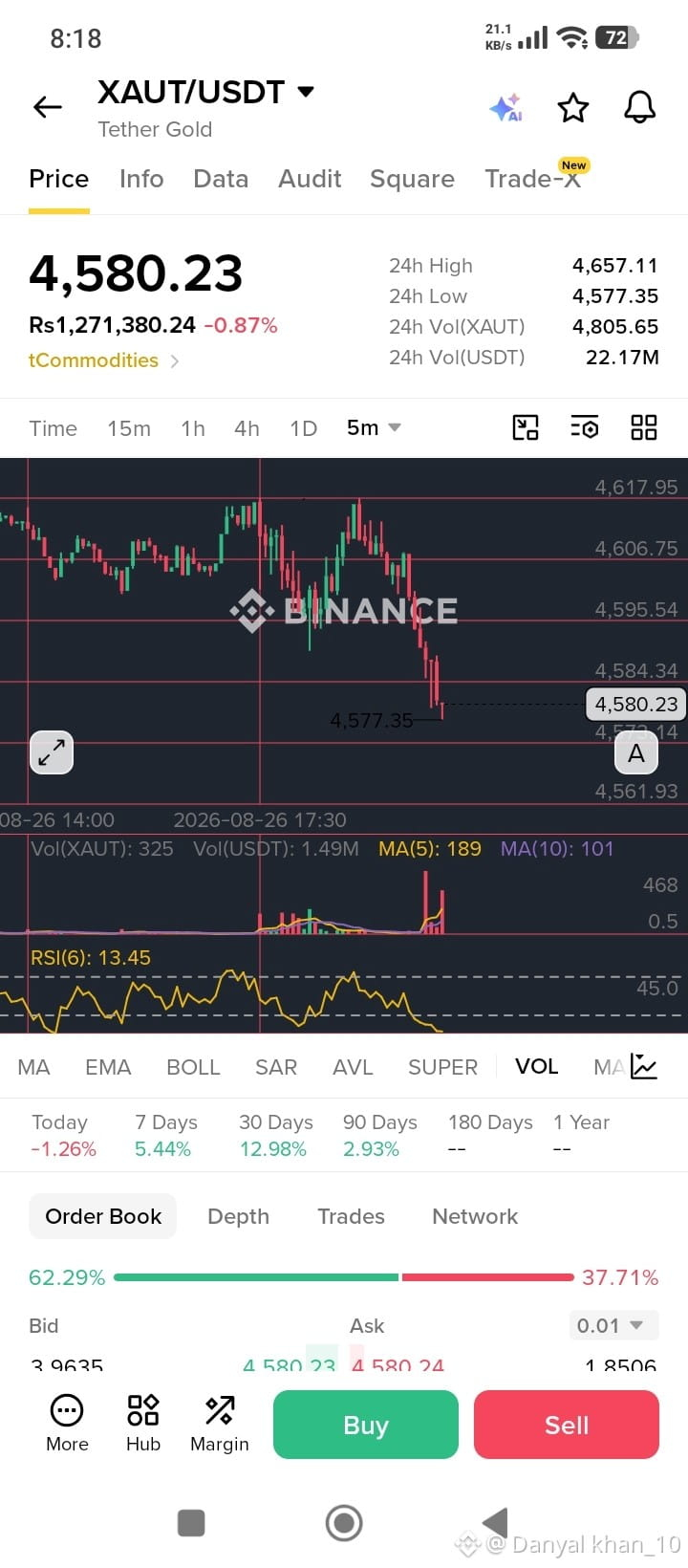Tap the MA(10): 101 volume label
Image resolution: width=688 pixels, height=1568 pixels.
pos(557,848)
